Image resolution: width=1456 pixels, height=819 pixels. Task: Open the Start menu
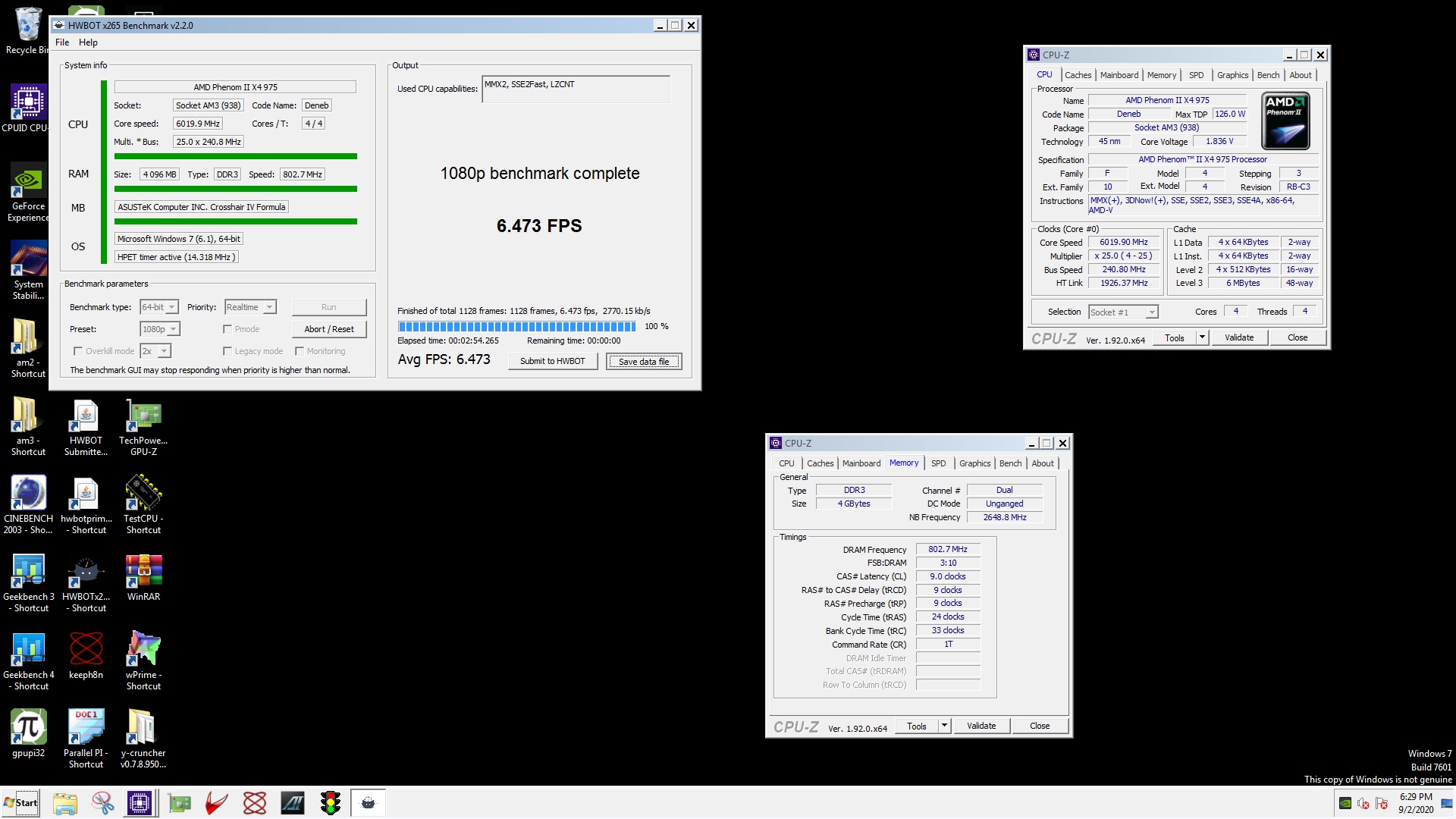[x=20, y=803]
